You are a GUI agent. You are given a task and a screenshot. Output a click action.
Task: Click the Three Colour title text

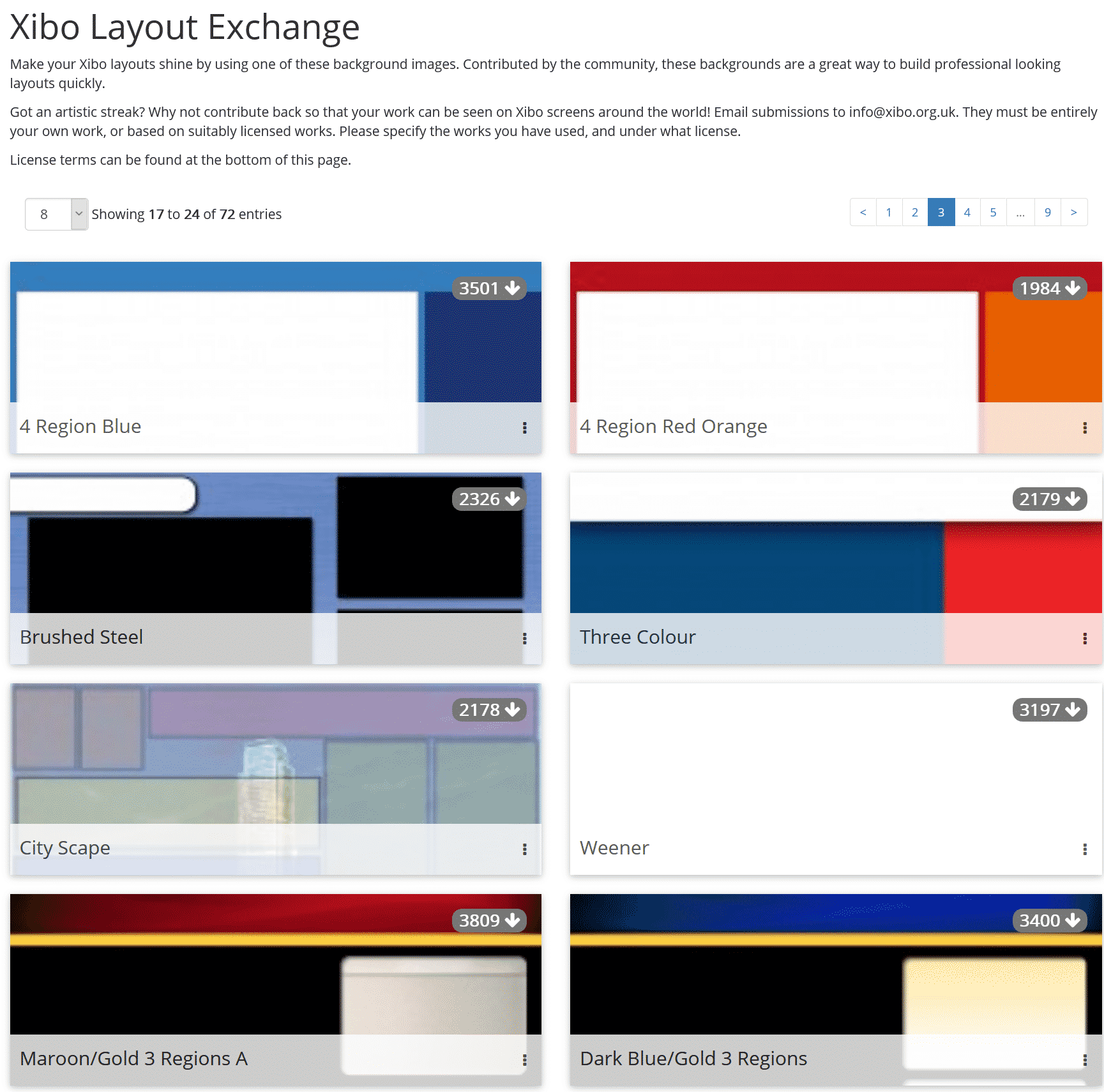pos(638,637)
